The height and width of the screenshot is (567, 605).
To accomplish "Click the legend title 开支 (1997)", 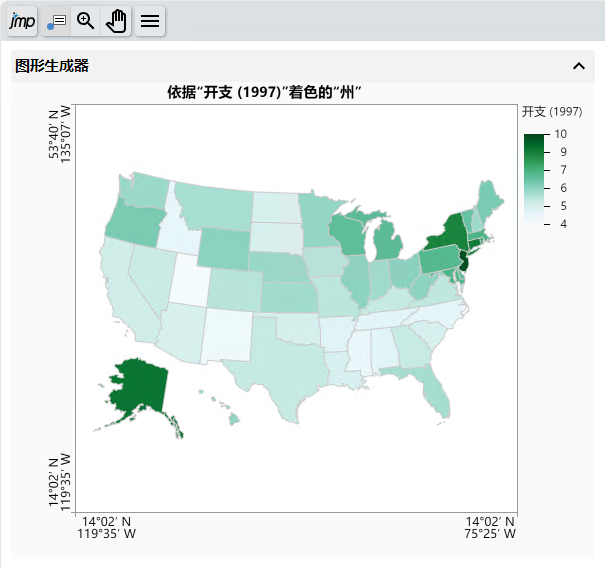I will [552, 112].
